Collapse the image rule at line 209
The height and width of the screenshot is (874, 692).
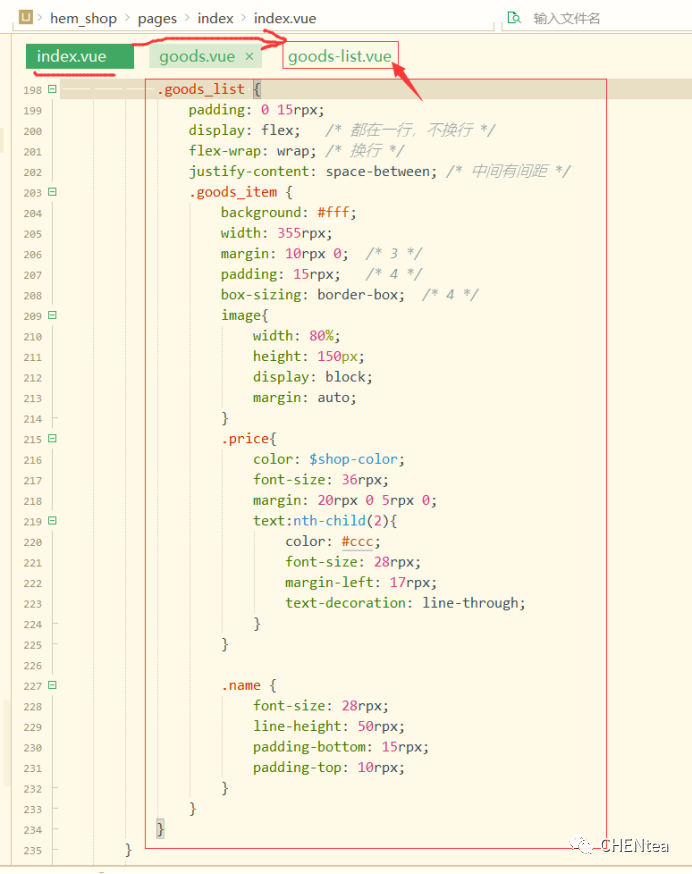[x=52, y=315]
